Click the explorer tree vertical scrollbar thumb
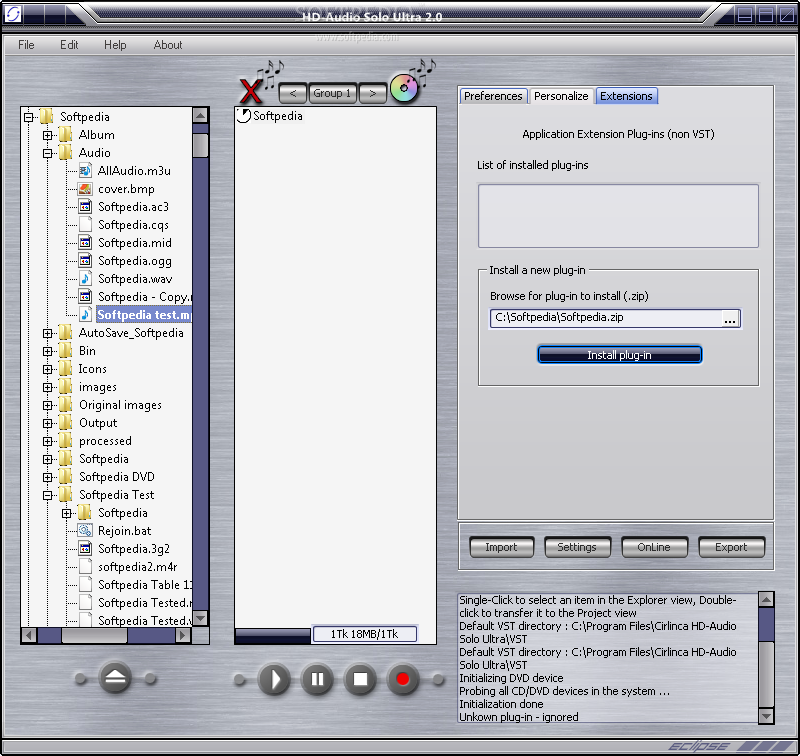 pos(201,145)
